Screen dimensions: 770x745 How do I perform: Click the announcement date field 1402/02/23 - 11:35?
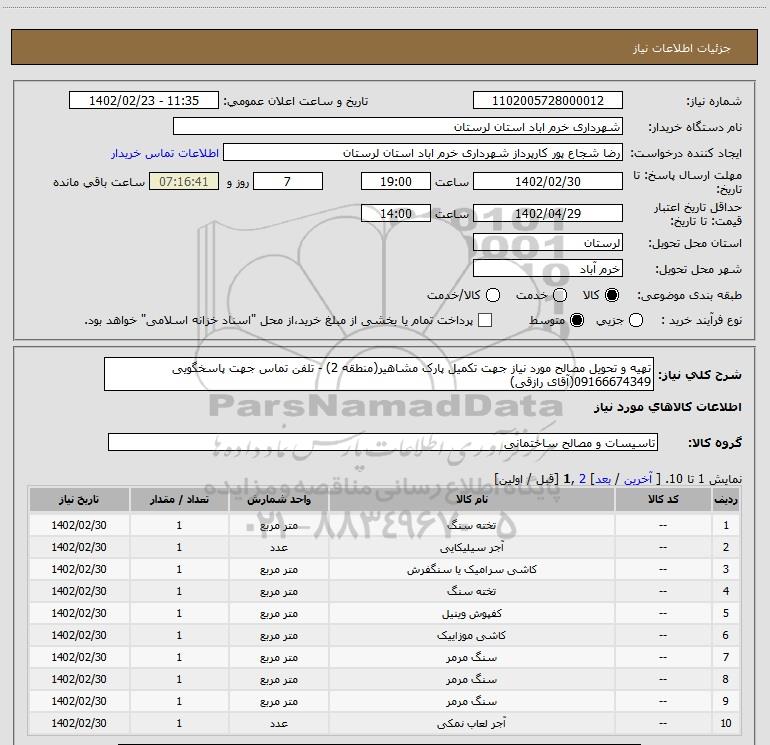pyautogui.click(x=144, y=101)
